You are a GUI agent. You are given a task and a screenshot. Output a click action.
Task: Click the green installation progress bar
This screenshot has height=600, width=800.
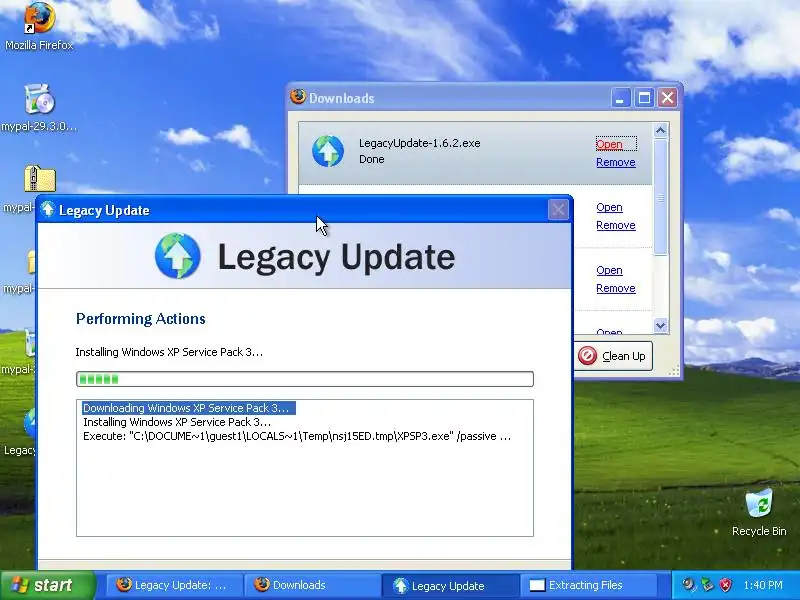(x=305, y=379)
